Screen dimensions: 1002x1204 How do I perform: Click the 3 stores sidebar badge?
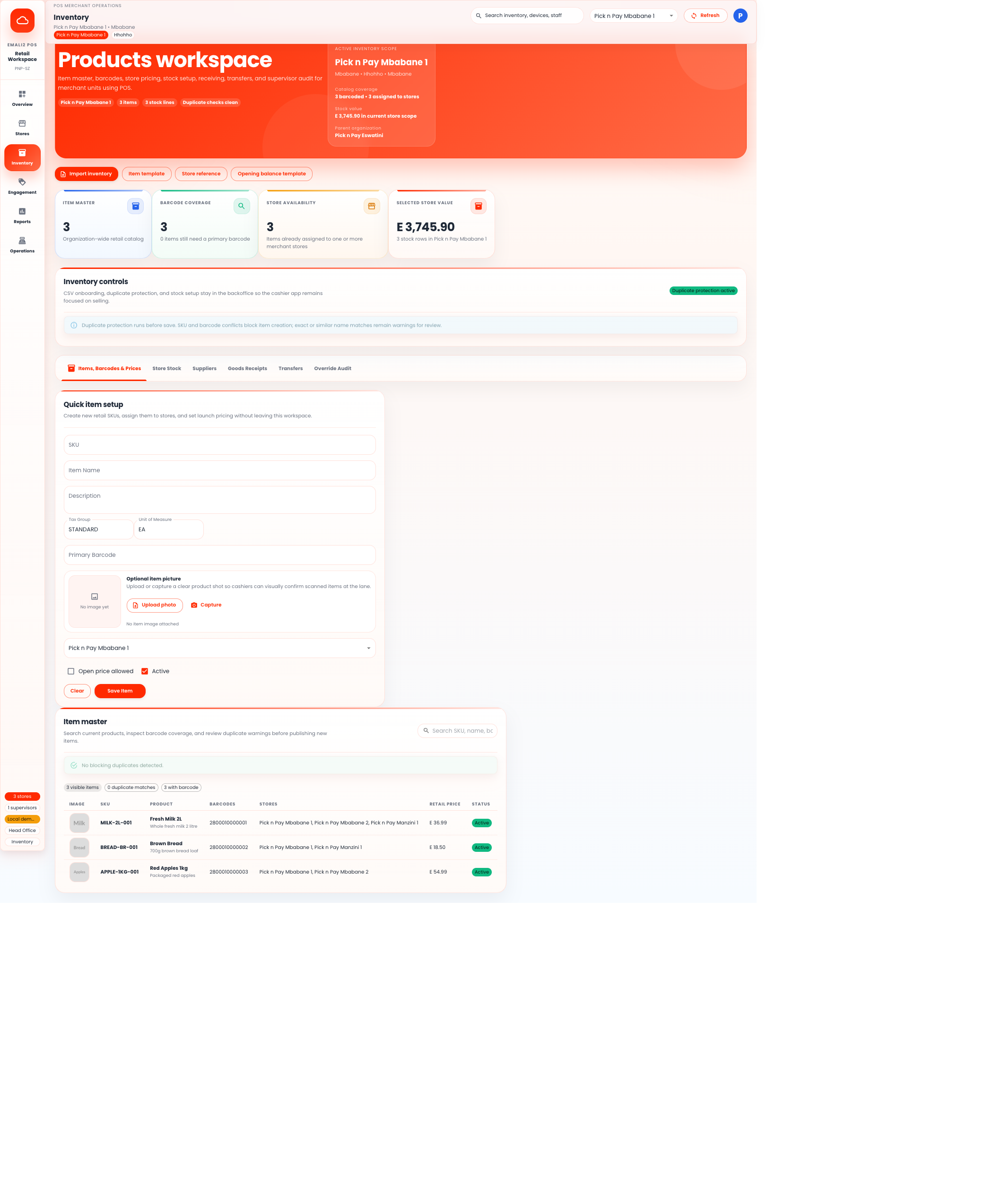pos(22,797)
